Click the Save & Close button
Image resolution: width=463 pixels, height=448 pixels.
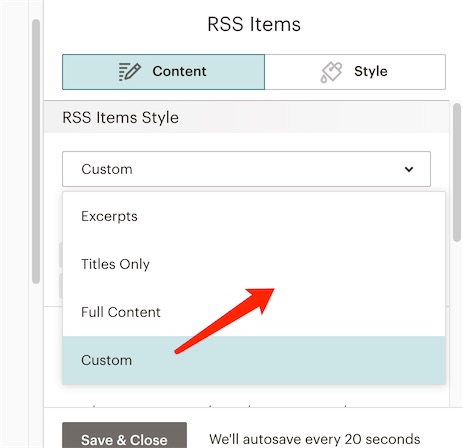pyautogui.click(x=124, y=436)
